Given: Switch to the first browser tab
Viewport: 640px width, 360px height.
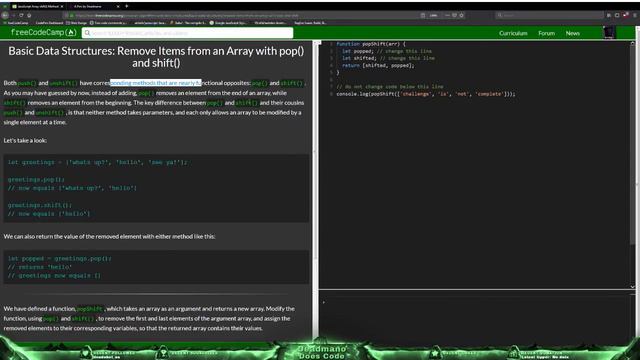Looking at the screenshot, I should (x=37, y=7).
